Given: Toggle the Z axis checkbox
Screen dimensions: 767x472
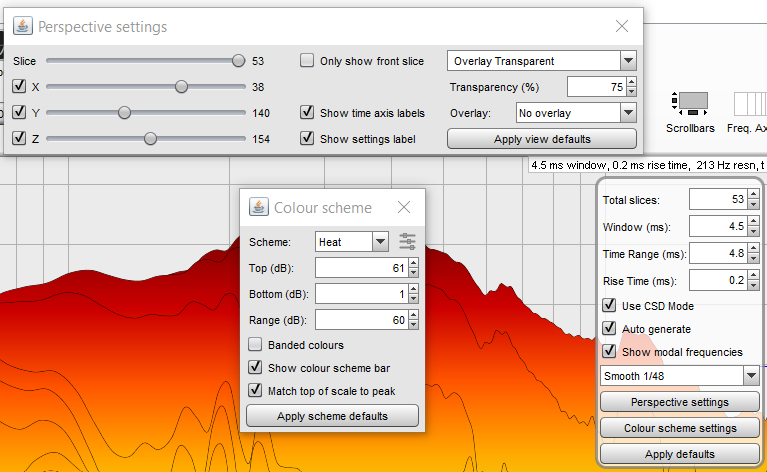Looking at the screenshot, I should pyautogui.click(x=19, y=138).
